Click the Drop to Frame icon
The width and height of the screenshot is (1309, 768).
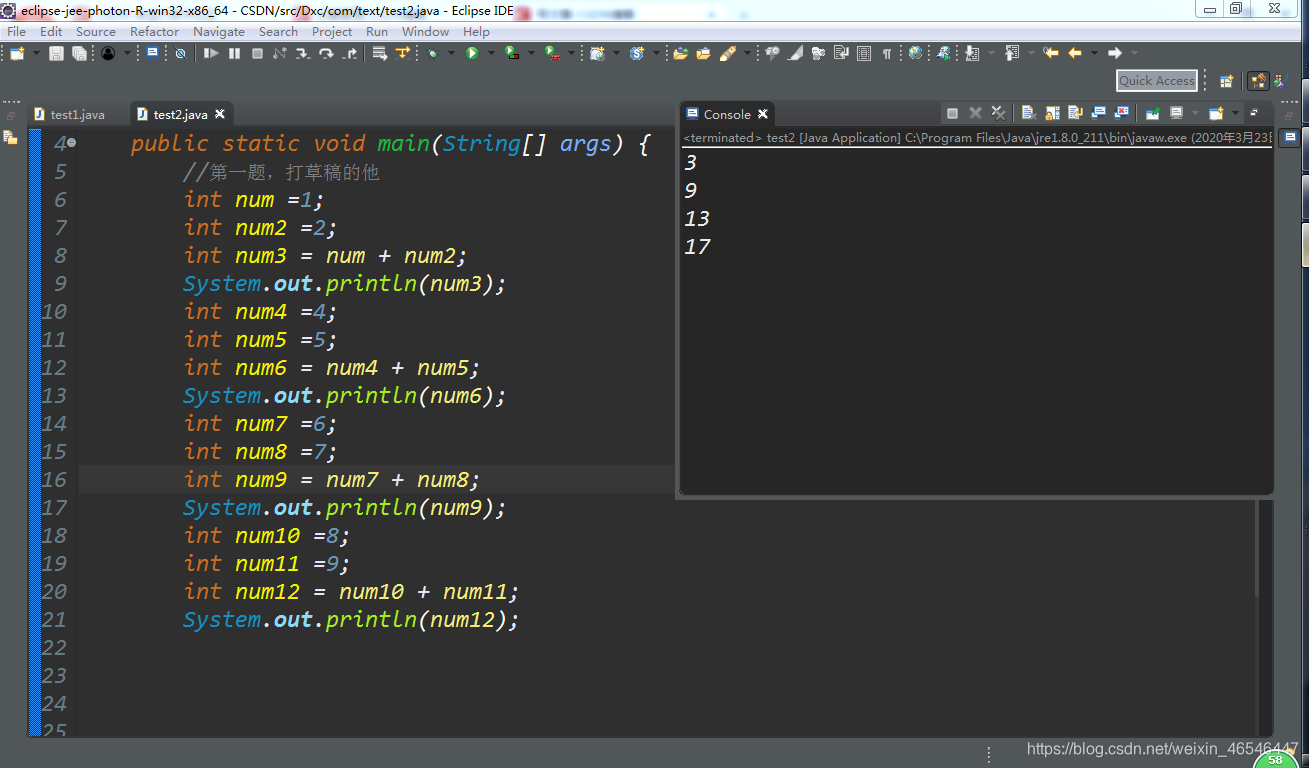[x=379, y=53]
